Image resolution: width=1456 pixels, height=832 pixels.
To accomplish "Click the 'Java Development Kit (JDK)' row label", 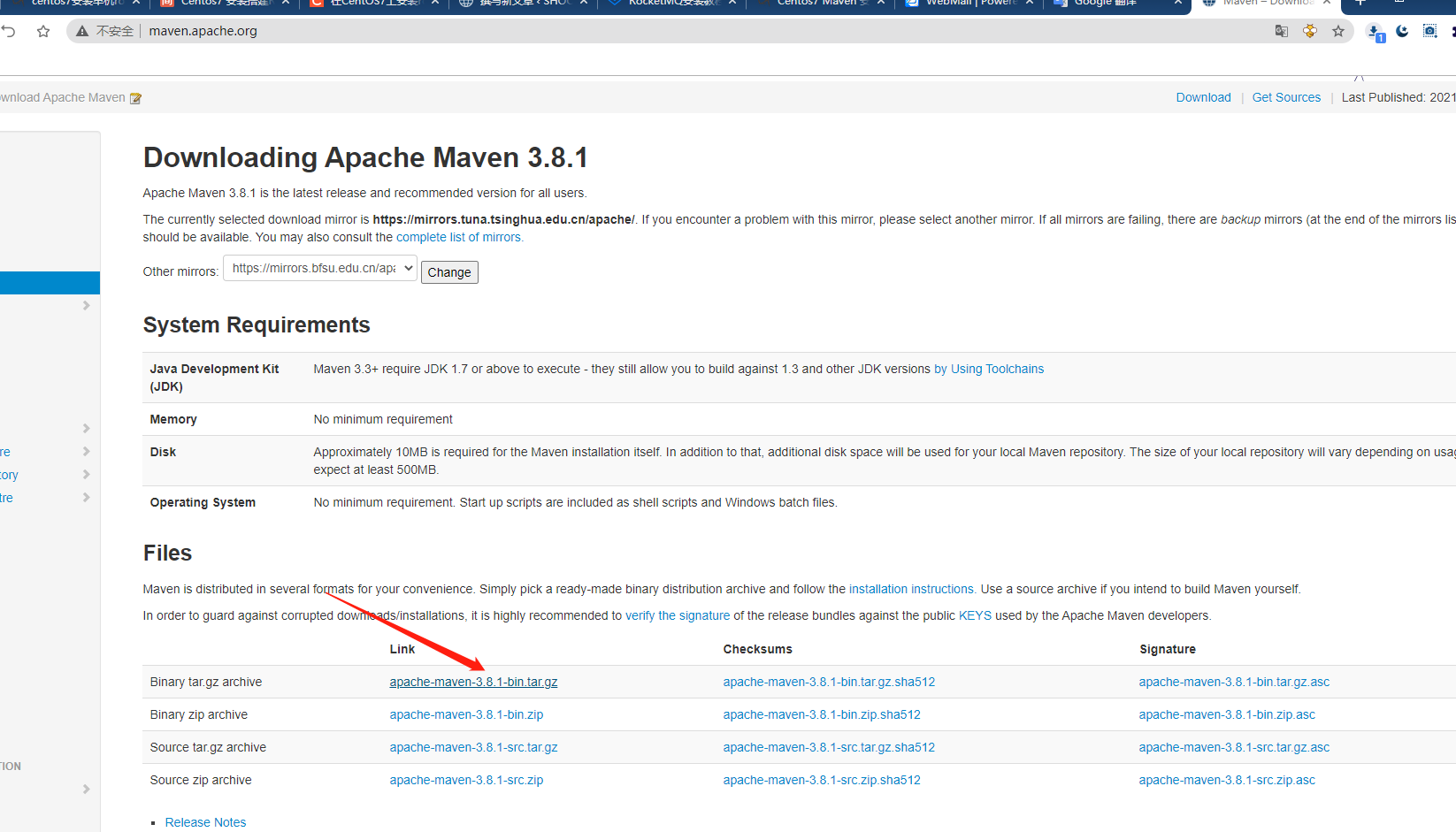I will (214, 378).
